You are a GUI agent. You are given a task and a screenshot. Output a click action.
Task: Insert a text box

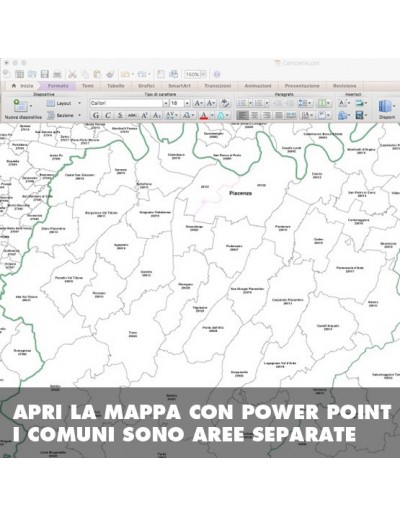(344, 103)
